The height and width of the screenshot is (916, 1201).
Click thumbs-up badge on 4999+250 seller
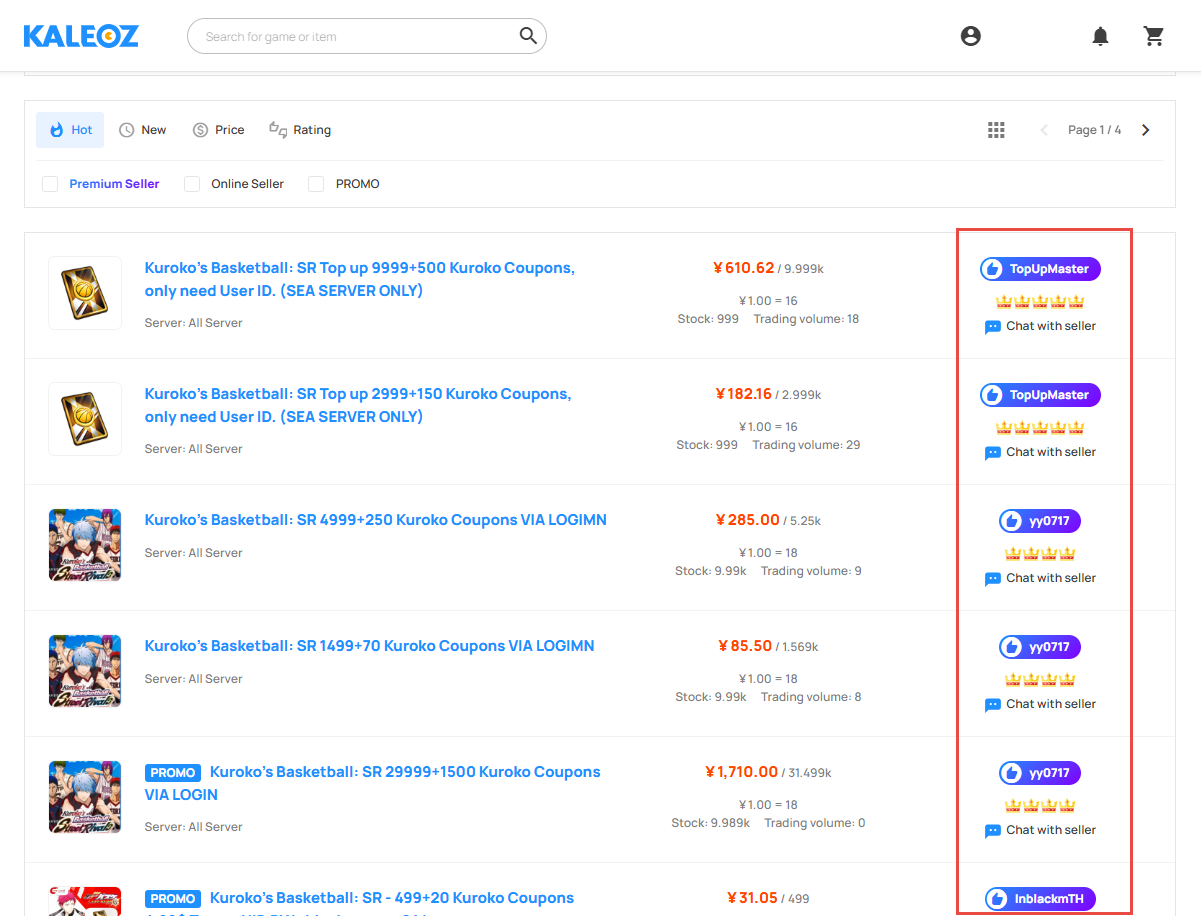click(1011, 521)
